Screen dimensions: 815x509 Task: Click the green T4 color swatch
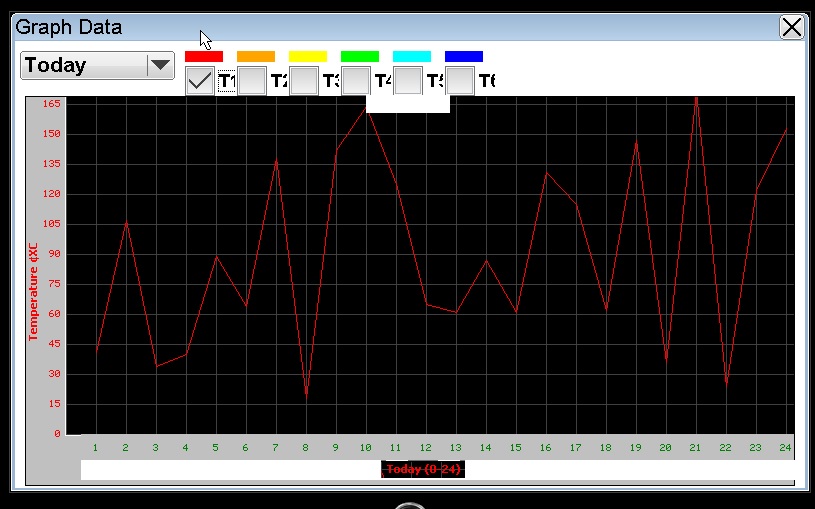[x=360, y=56]
